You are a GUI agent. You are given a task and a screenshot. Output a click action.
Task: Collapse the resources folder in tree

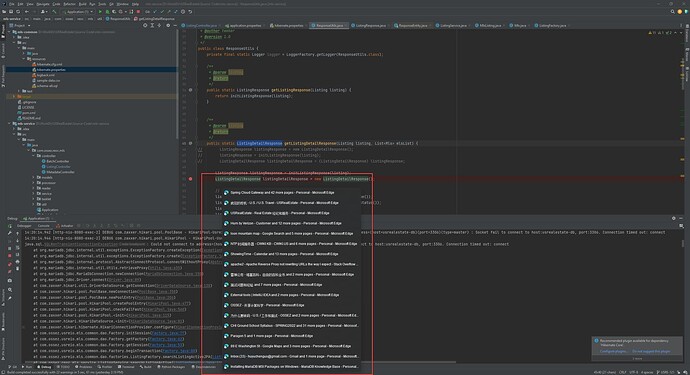[24, 59]
